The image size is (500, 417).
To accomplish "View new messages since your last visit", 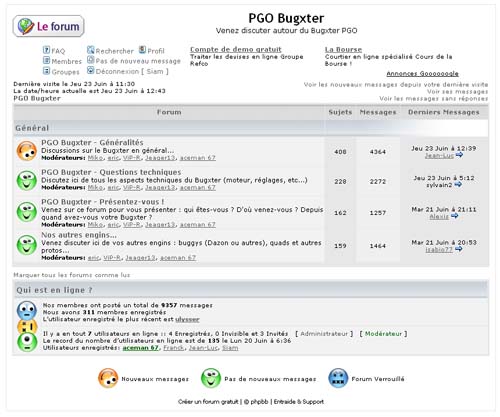I will coord(396,85).
